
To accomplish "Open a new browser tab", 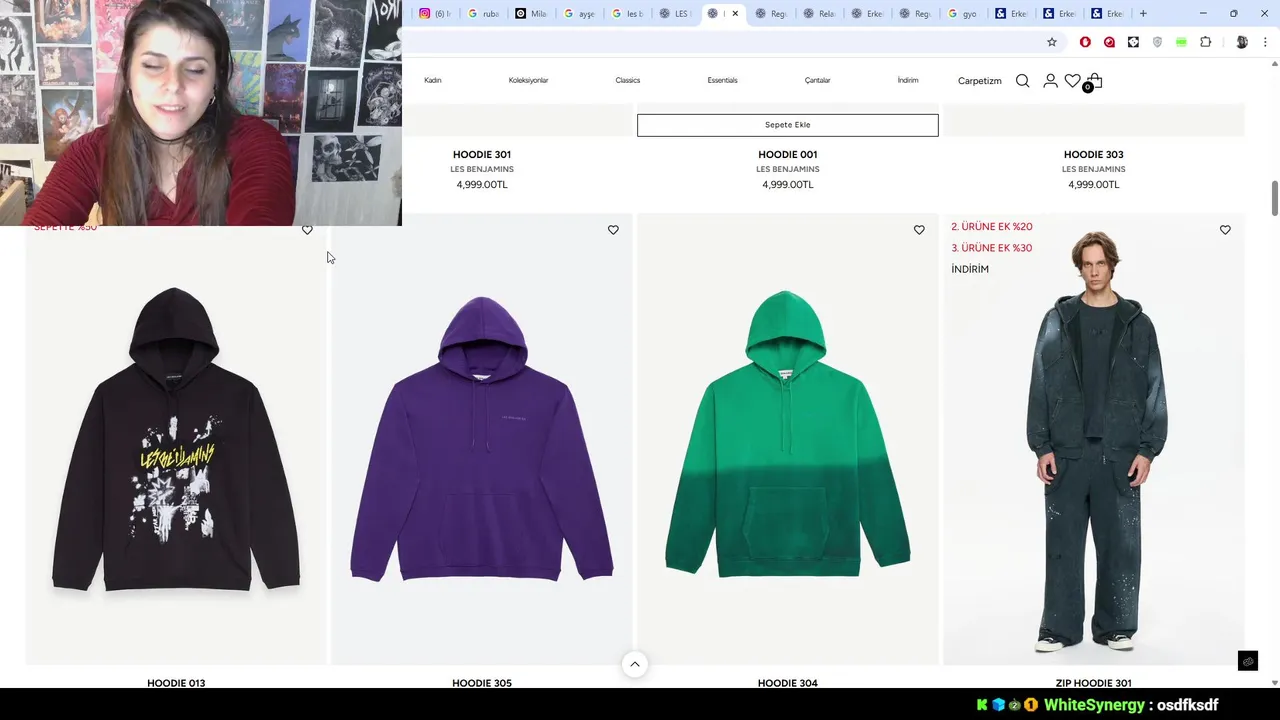I will tap(1143, 14).
